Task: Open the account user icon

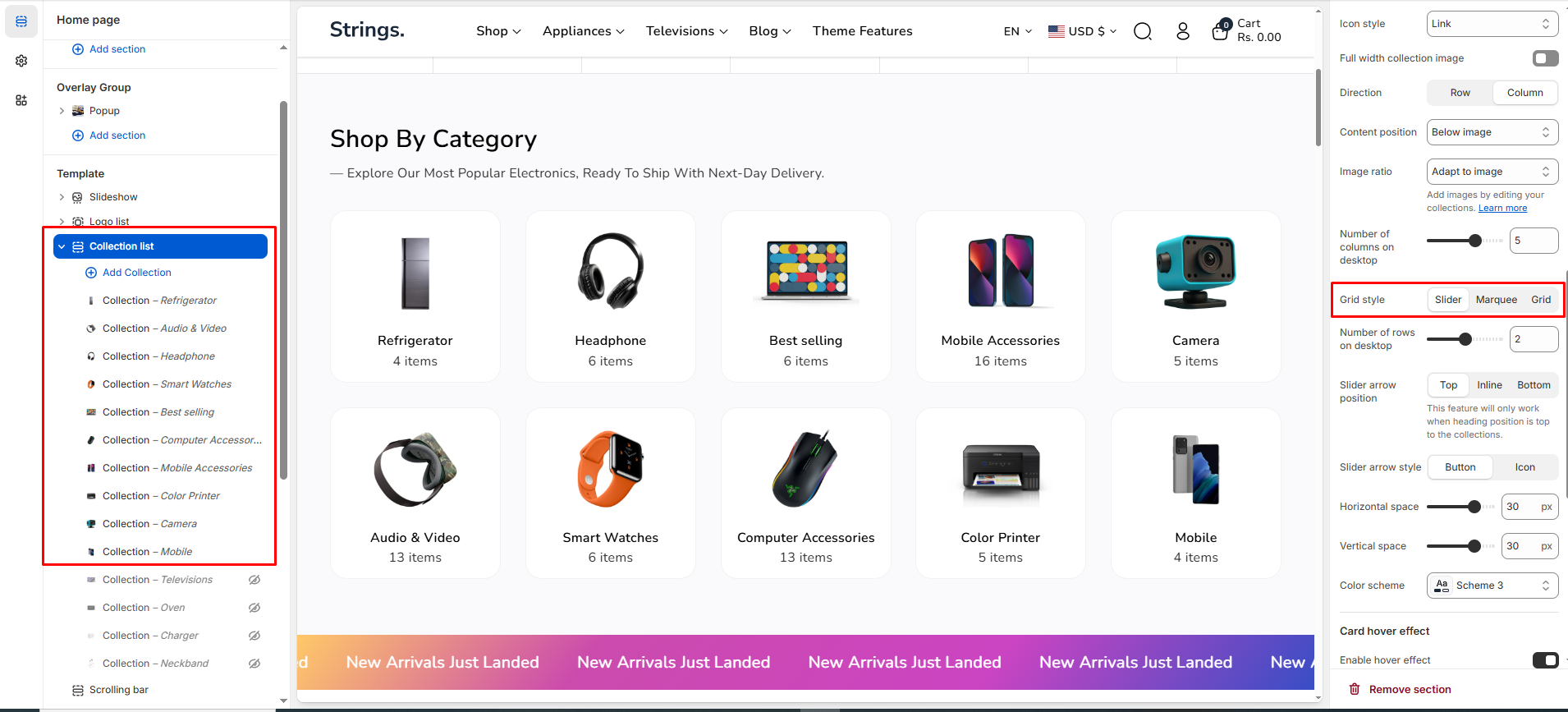Action: point(1182,31)
